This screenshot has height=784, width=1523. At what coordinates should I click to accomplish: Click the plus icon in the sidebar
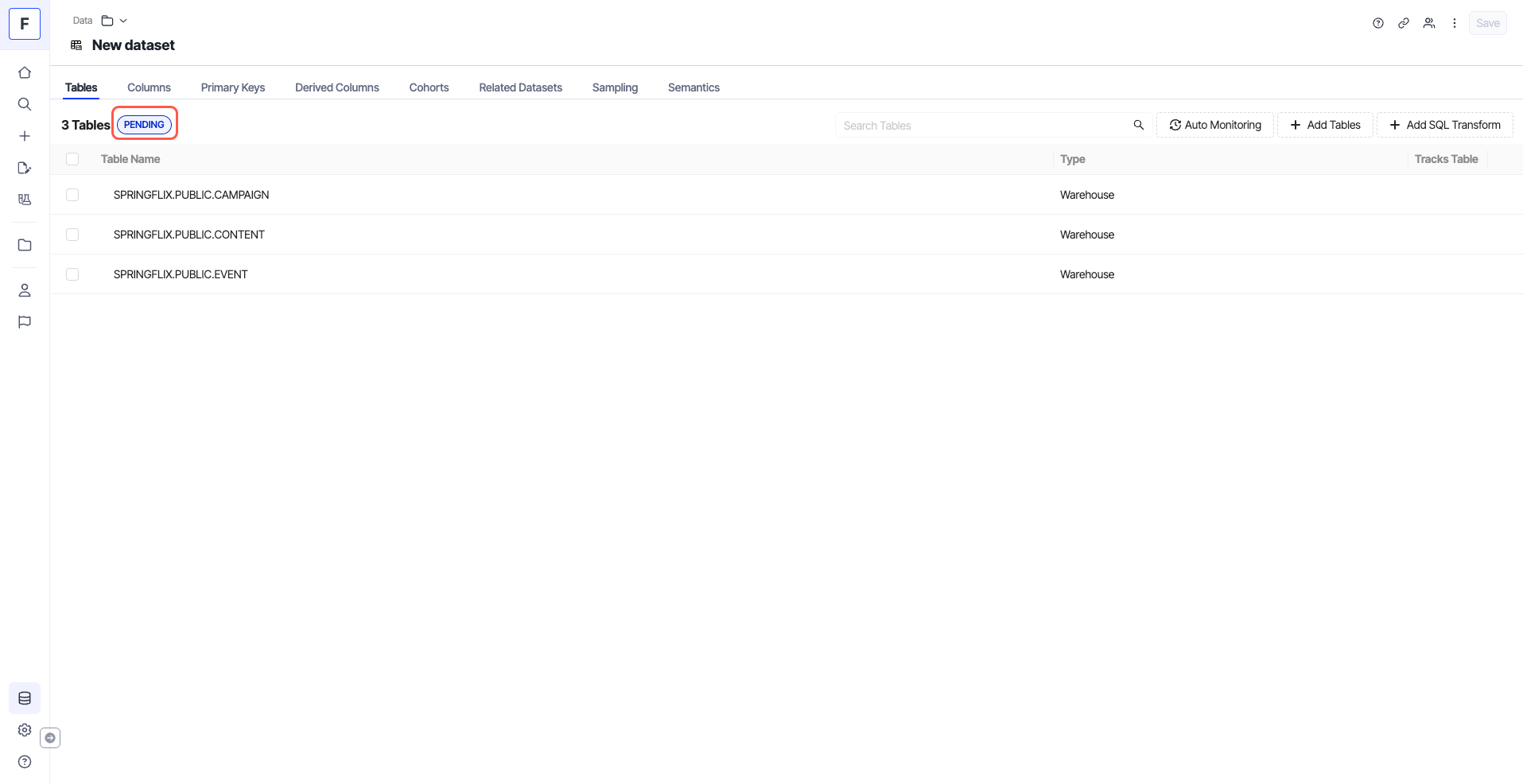point(25,136)
